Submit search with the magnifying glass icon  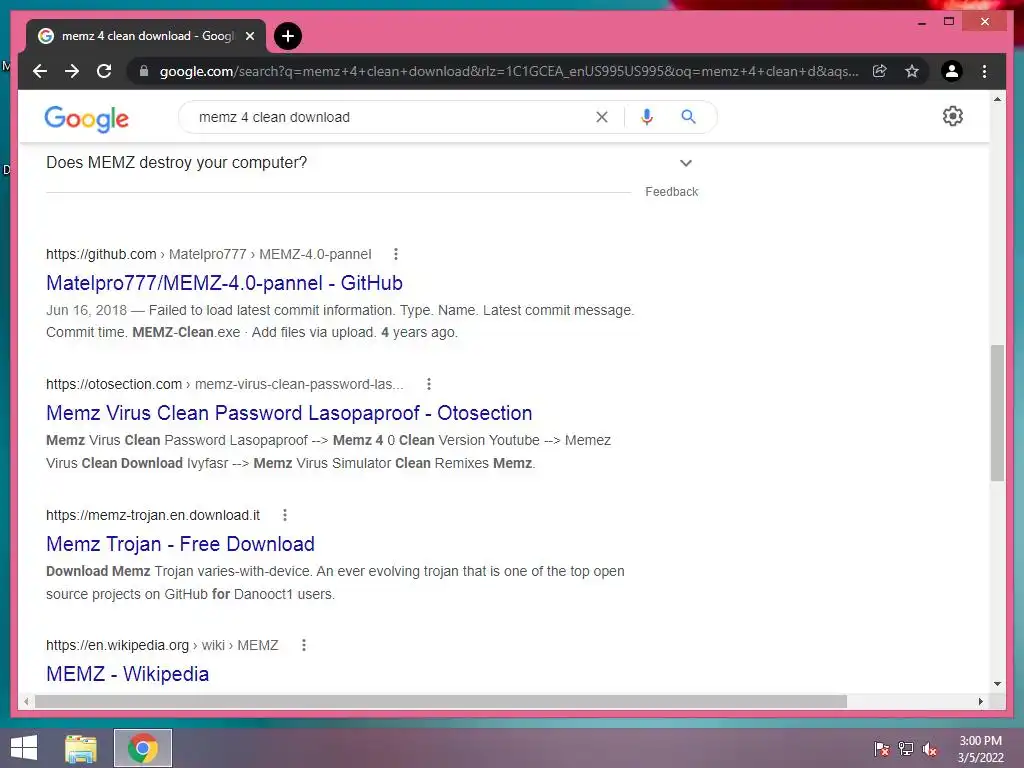[x=688, y=117]
